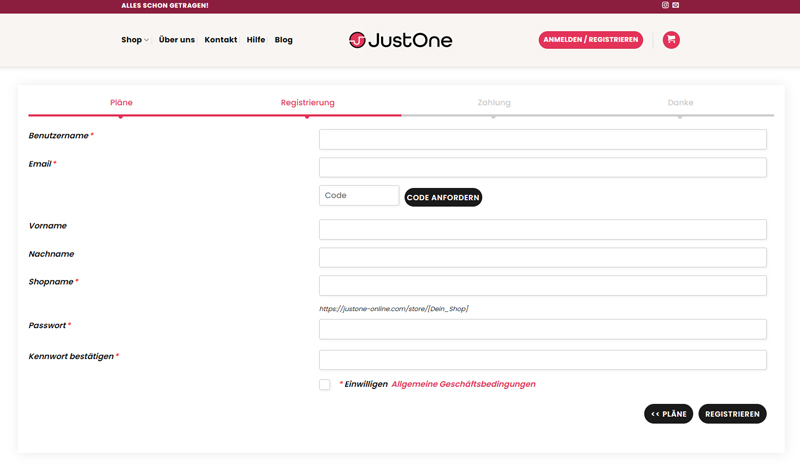Click the Anmelden / Registrieren button
Screen dimensions: 800x466
coord(590,40)
